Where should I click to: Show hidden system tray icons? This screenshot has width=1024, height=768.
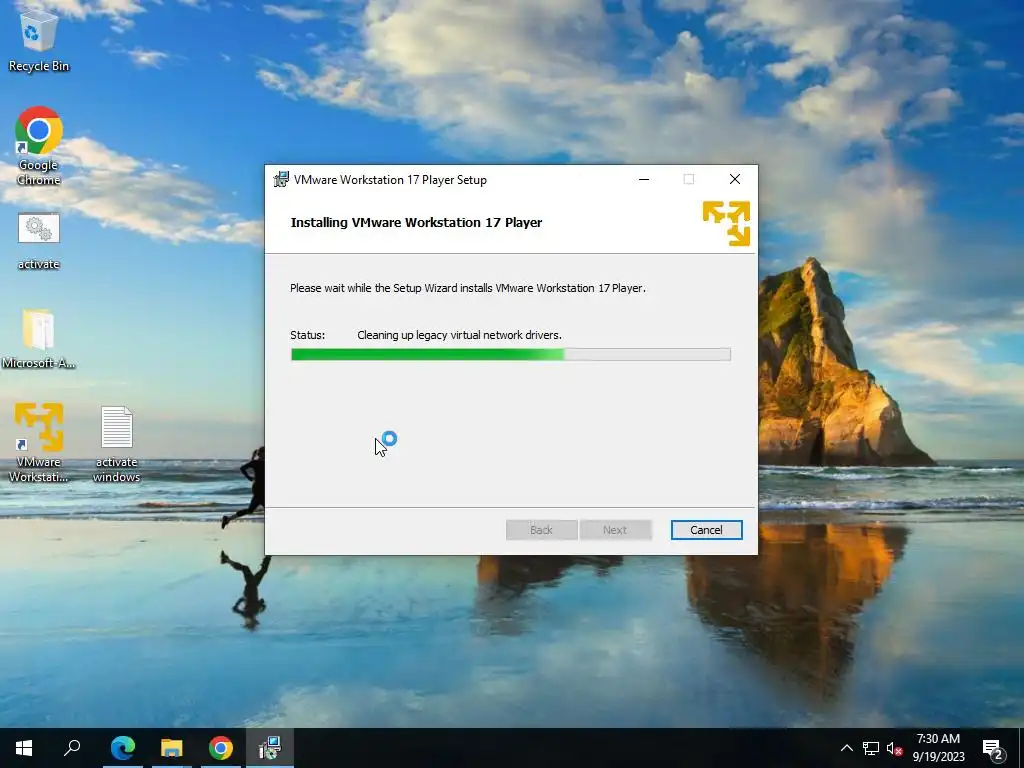[x=846, y=748]
